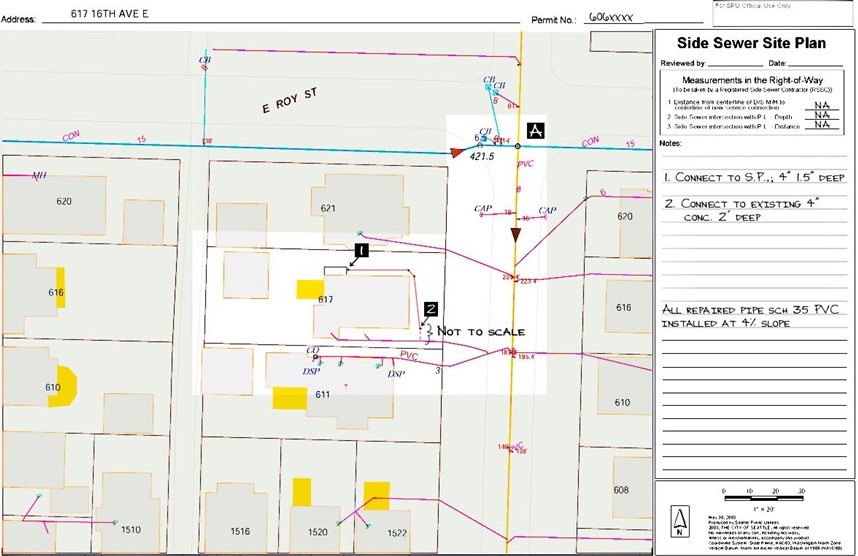Click the black marker labeled A
This screenshot has height=556, width=858.
tap(536, 131)
